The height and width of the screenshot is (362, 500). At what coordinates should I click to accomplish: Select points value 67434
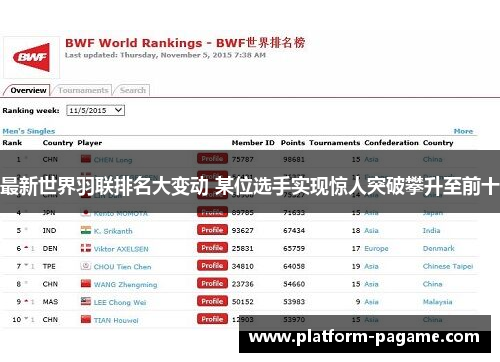pos(294,230)
